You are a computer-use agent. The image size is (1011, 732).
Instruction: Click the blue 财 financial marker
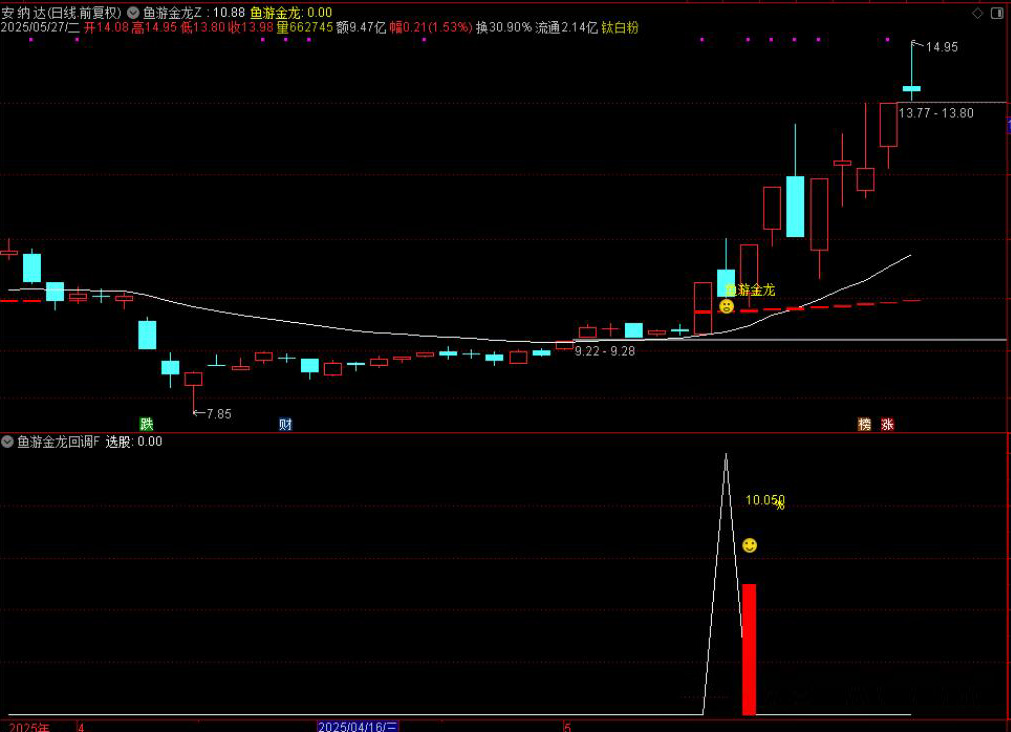tap(285, 424)
